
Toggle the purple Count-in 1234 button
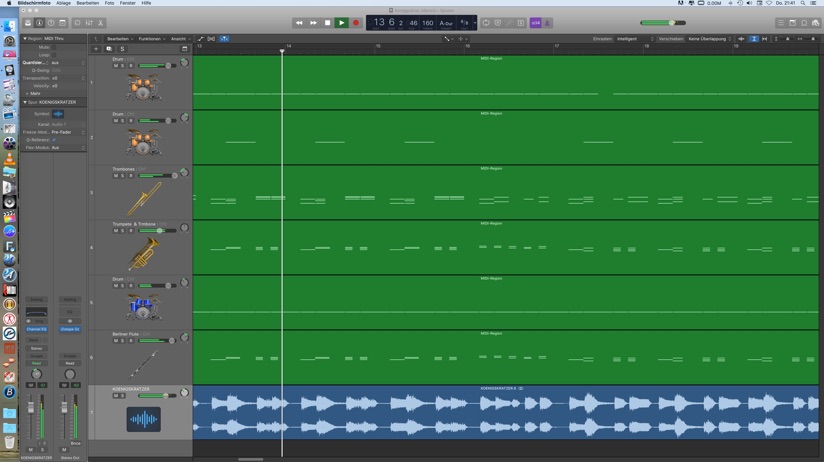point(535,23)
